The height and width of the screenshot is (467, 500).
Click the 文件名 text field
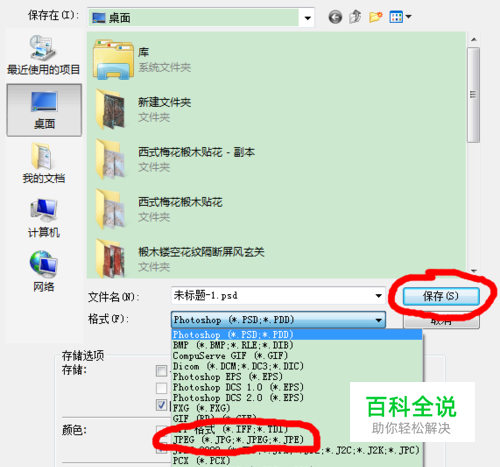tap(272, 296)
